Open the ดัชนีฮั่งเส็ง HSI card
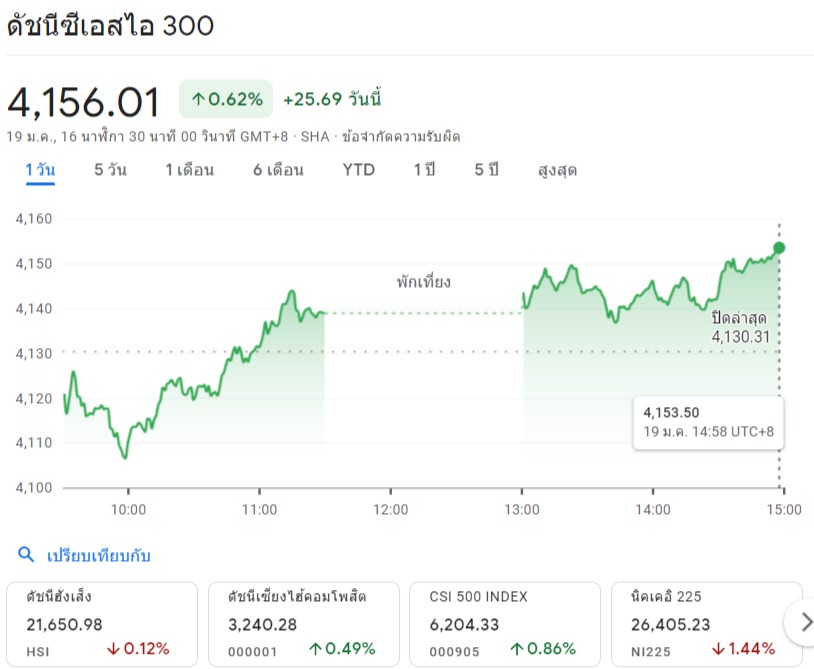 [100, 622]
